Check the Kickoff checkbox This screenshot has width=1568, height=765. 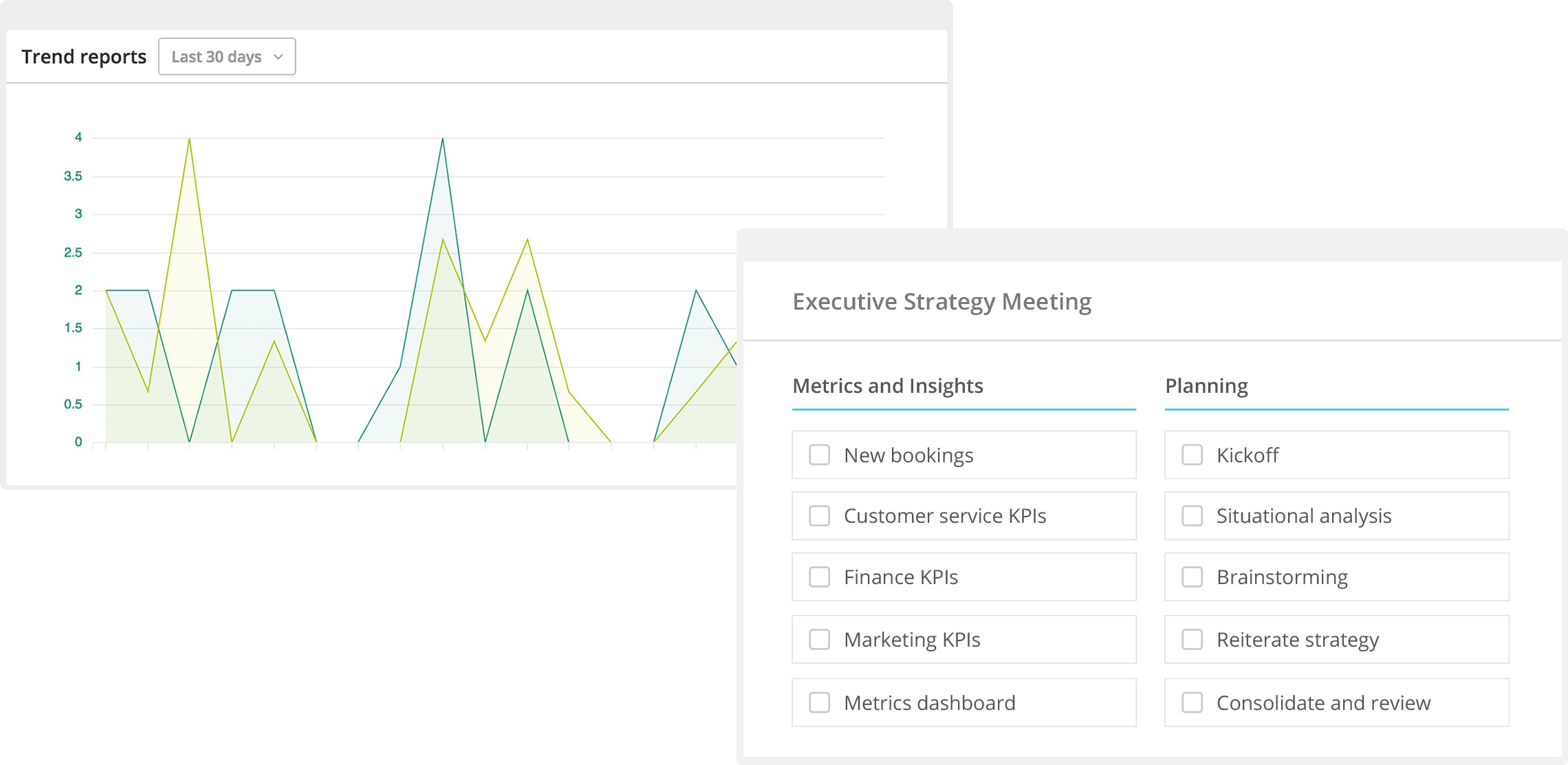pos(1192,455)
